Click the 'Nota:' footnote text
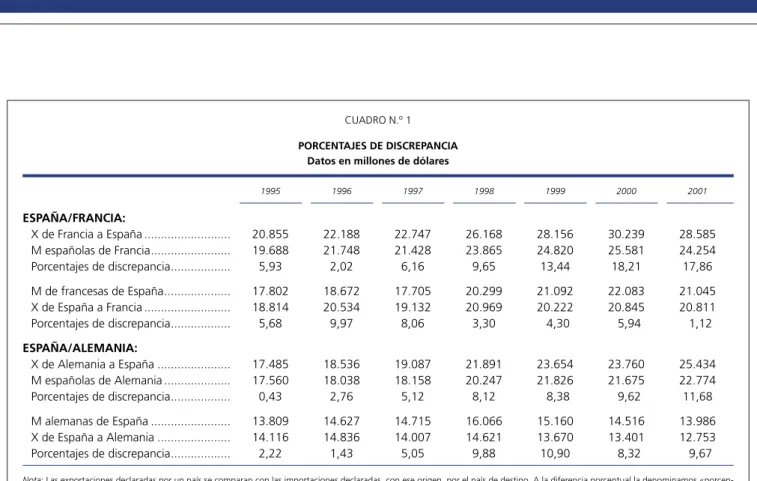Screen dimensions: 757x481 coord(378,478)
